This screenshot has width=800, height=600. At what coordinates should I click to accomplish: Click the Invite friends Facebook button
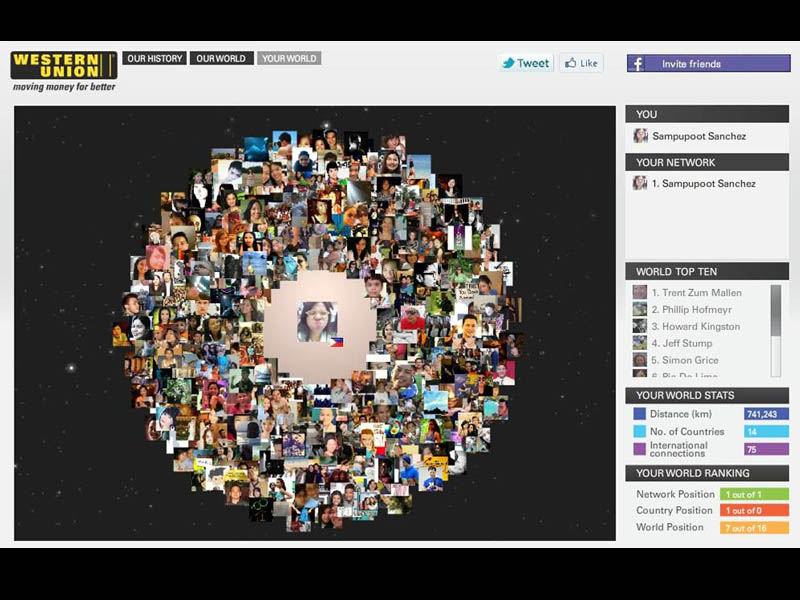[x=707, y=64]
